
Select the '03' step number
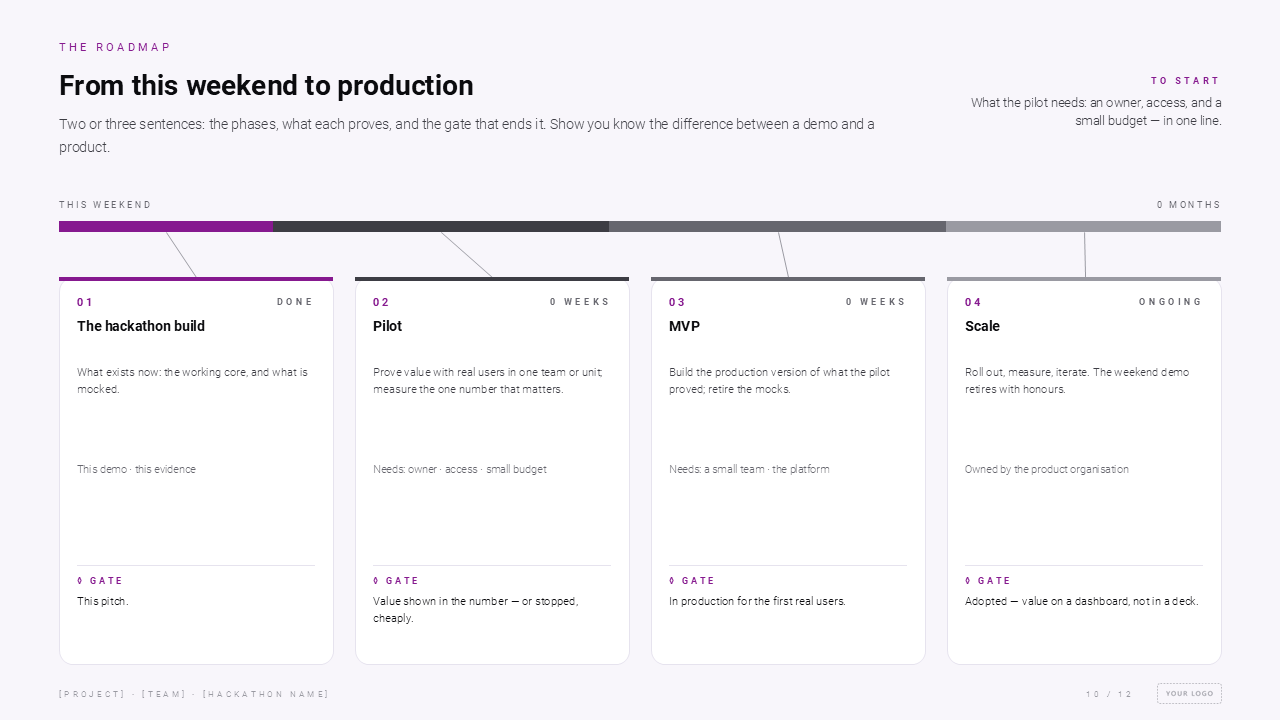(x=677, y=302)
